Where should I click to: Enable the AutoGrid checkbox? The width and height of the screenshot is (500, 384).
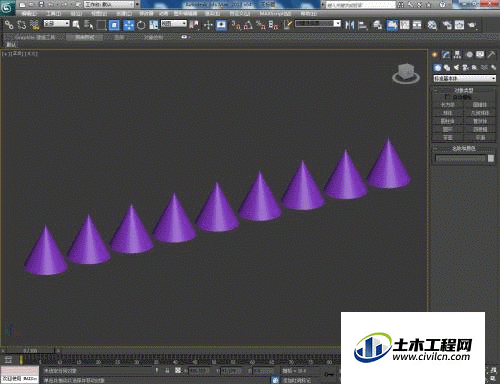448,97
